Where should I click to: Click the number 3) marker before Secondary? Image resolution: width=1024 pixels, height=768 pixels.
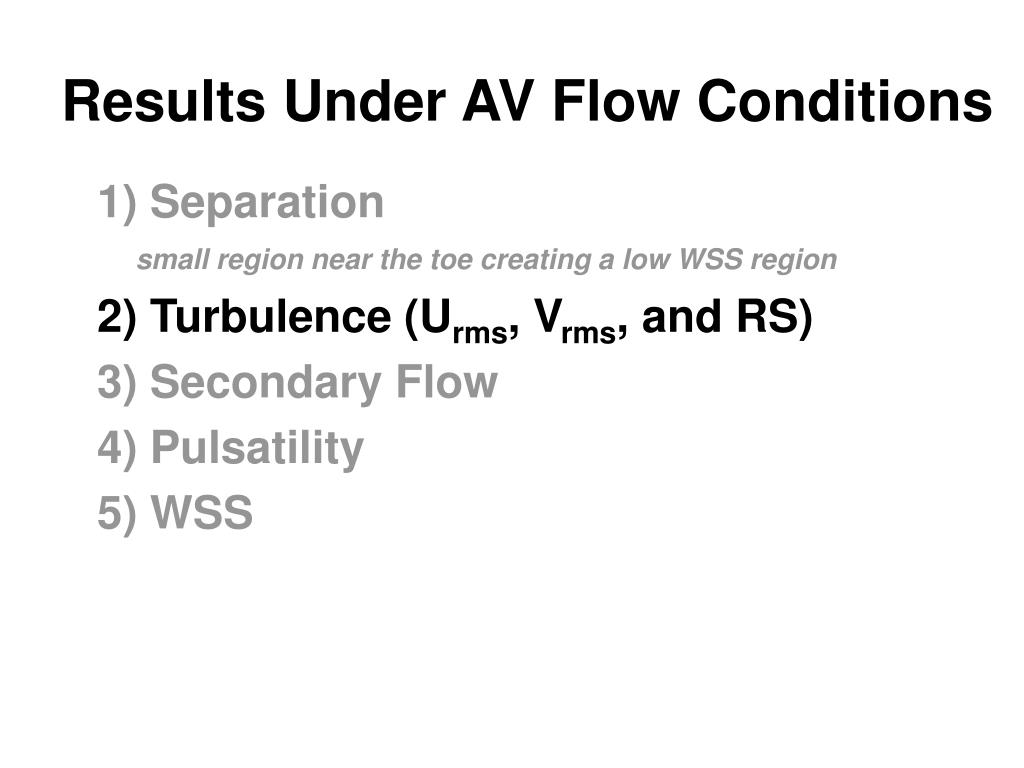coord(117,382)
